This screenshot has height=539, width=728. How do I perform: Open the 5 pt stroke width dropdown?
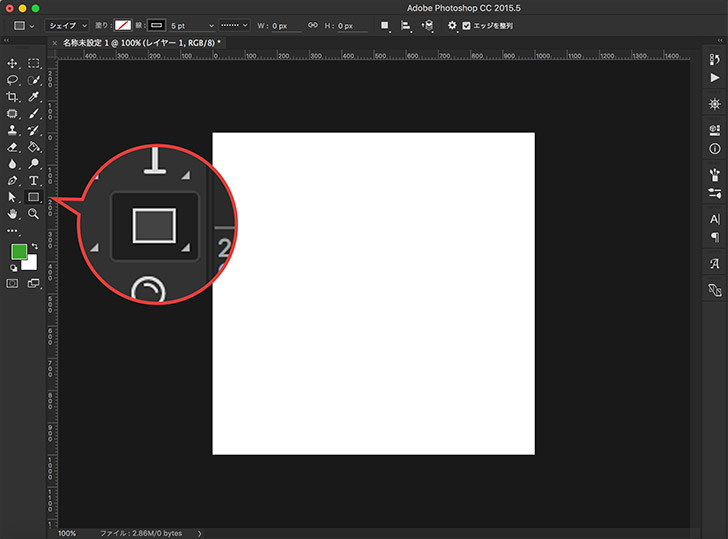(x=192, y=26)
